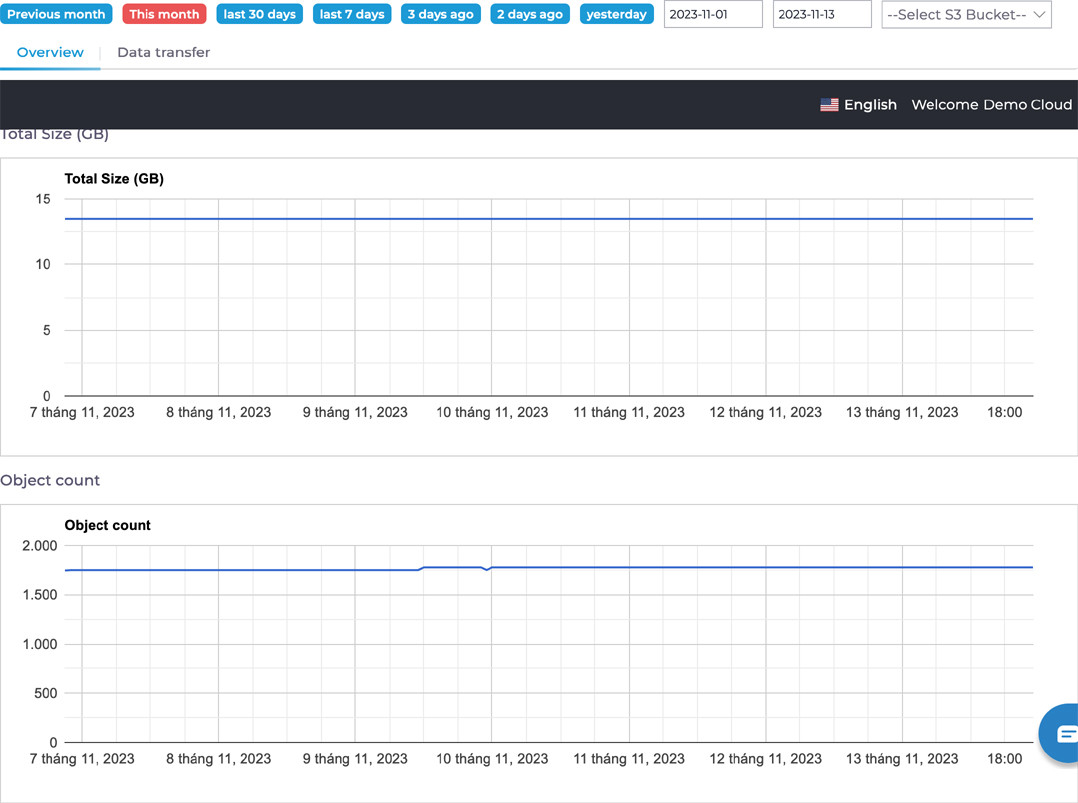The height and width of the screenshot is (803, 1078).
Task: Click the bold Object count chart title
Action: pyautogui.click(x=107, y=525)
